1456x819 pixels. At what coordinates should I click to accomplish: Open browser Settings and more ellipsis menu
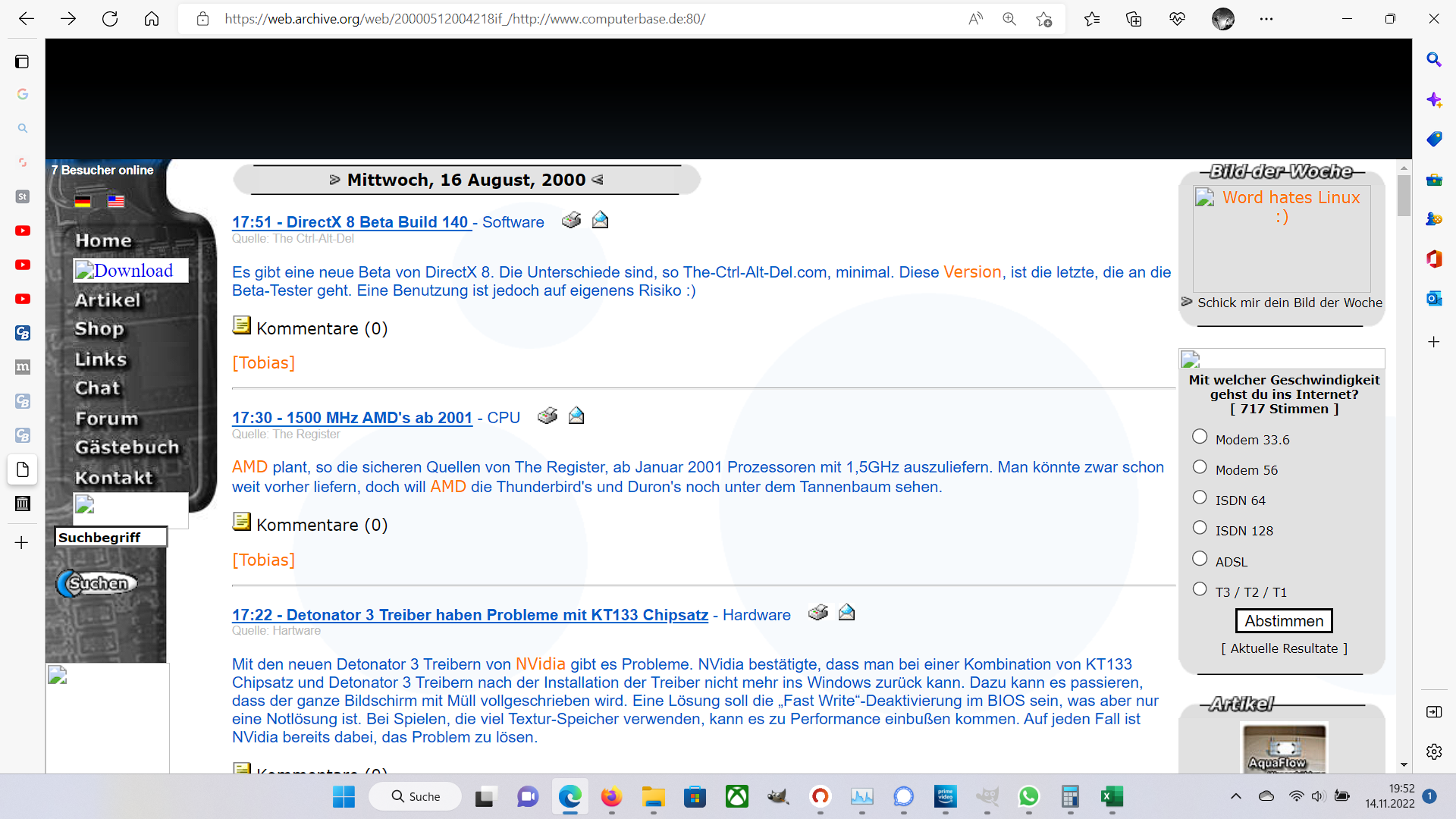coord(1266,19)
